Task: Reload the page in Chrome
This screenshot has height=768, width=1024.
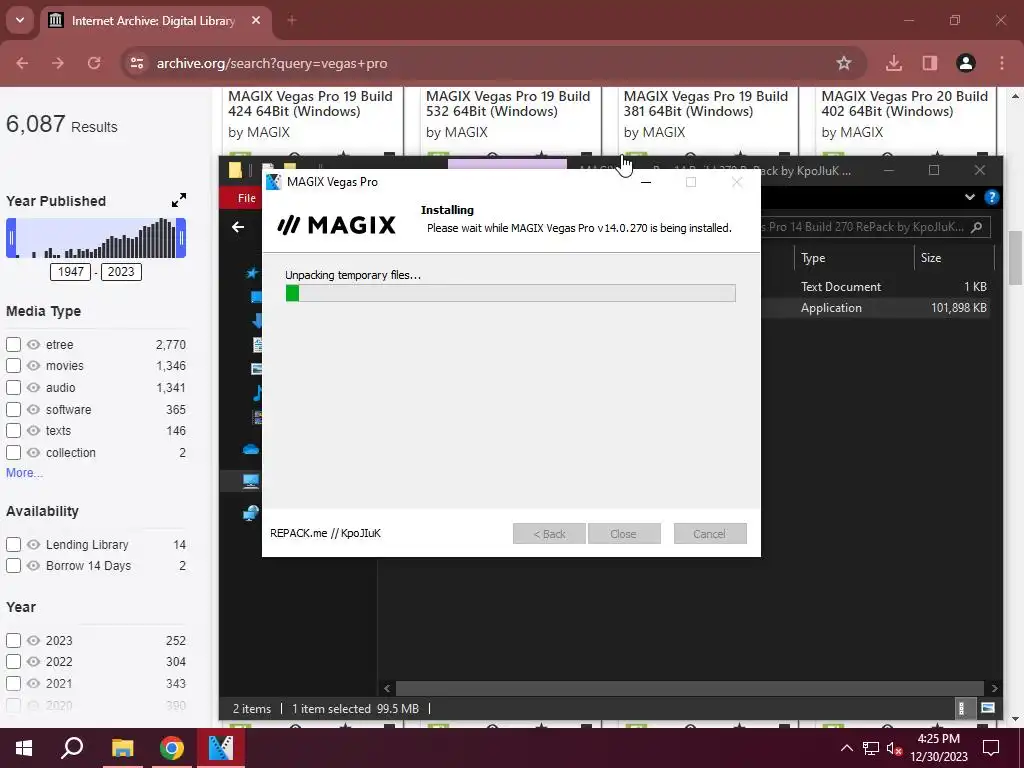Action: (x=94, y=63)
